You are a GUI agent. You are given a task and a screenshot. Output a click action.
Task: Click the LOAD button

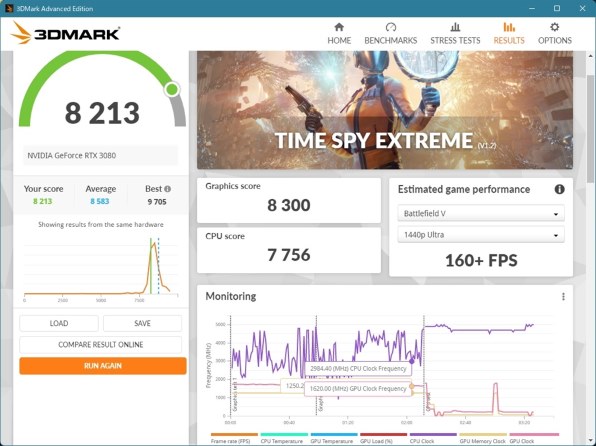[x=59, y=324]
